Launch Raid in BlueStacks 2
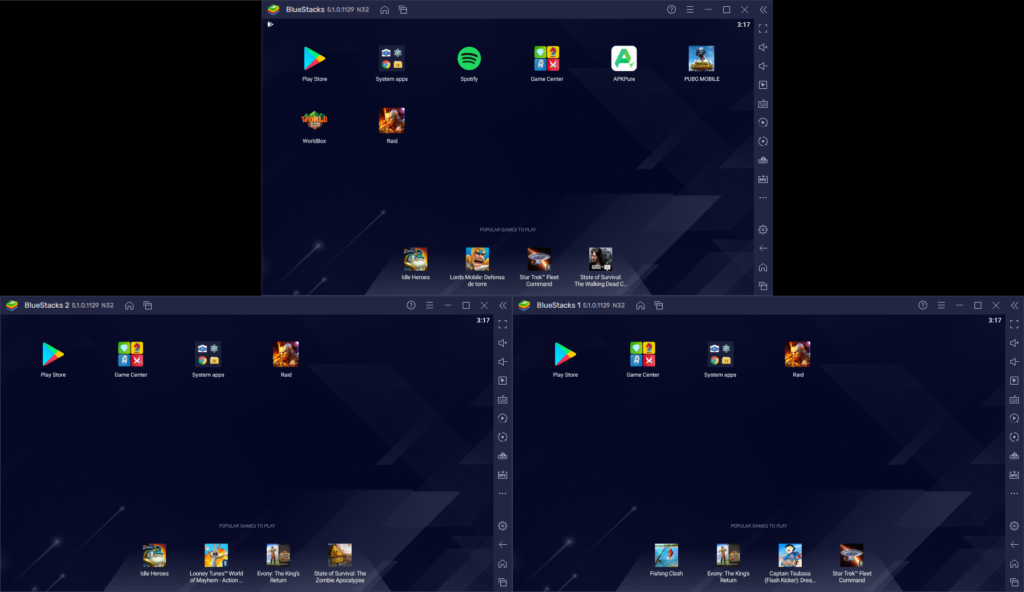 click(285, 352)
